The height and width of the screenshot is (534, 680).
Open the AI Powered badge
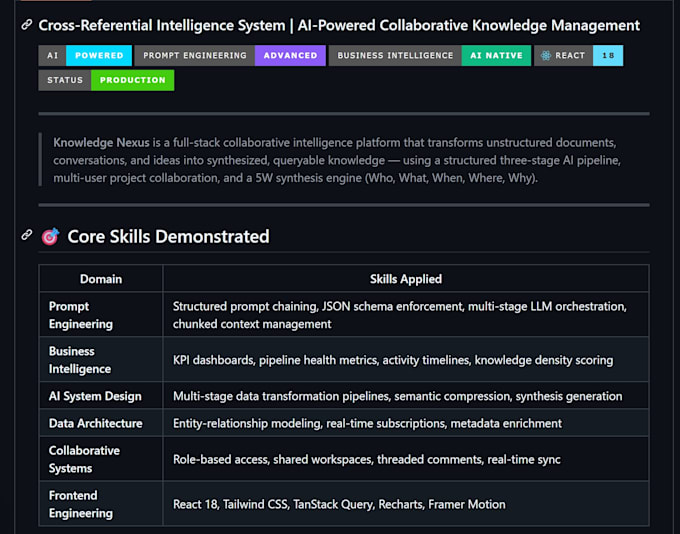[85, 56]
